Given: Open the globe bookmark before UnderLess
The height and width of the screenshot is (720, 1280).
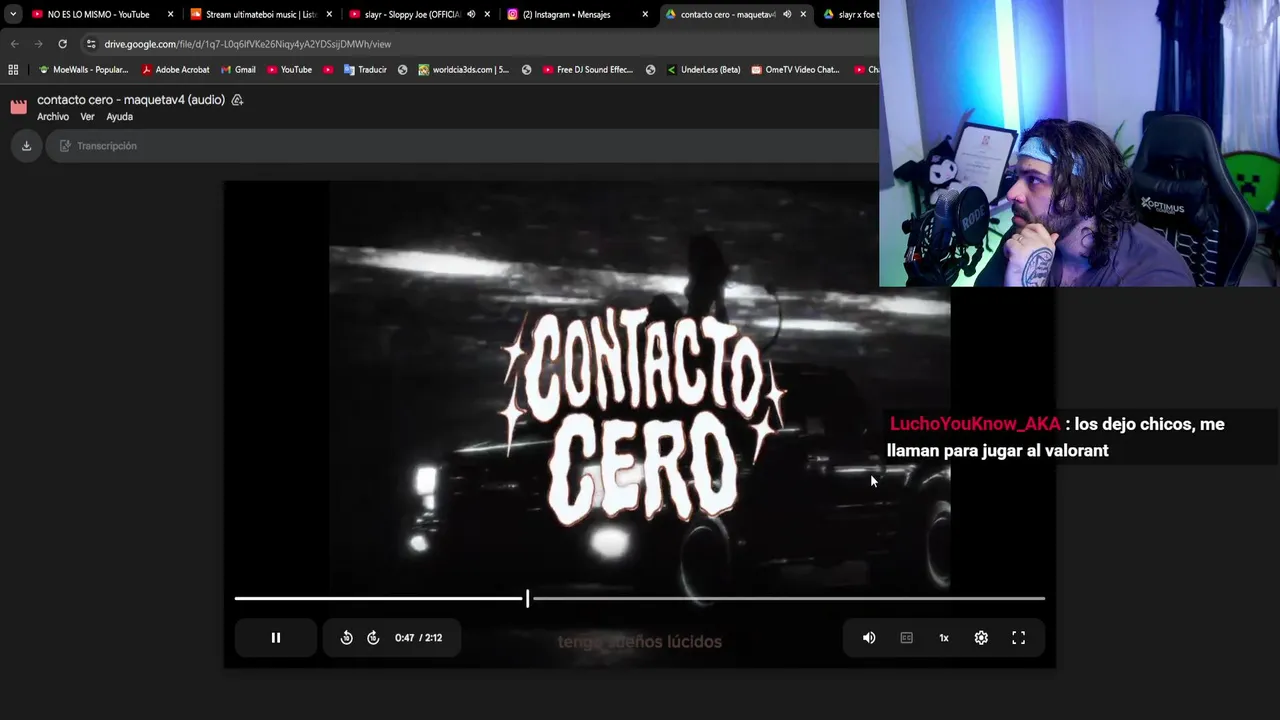Looking at the screenshot, I should pyautogui.click(x=650, y=70).
